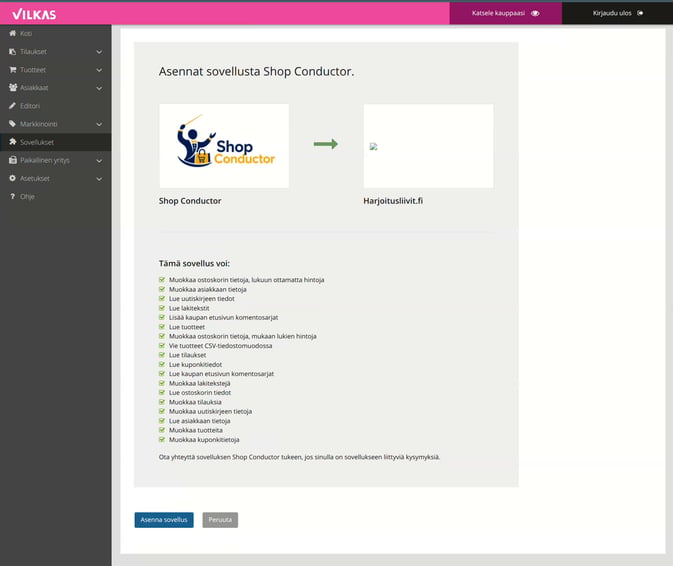Click the broken Harjoitusliivit.fi shop image
Screen dimensions: 673x566
tap(373, 146)
